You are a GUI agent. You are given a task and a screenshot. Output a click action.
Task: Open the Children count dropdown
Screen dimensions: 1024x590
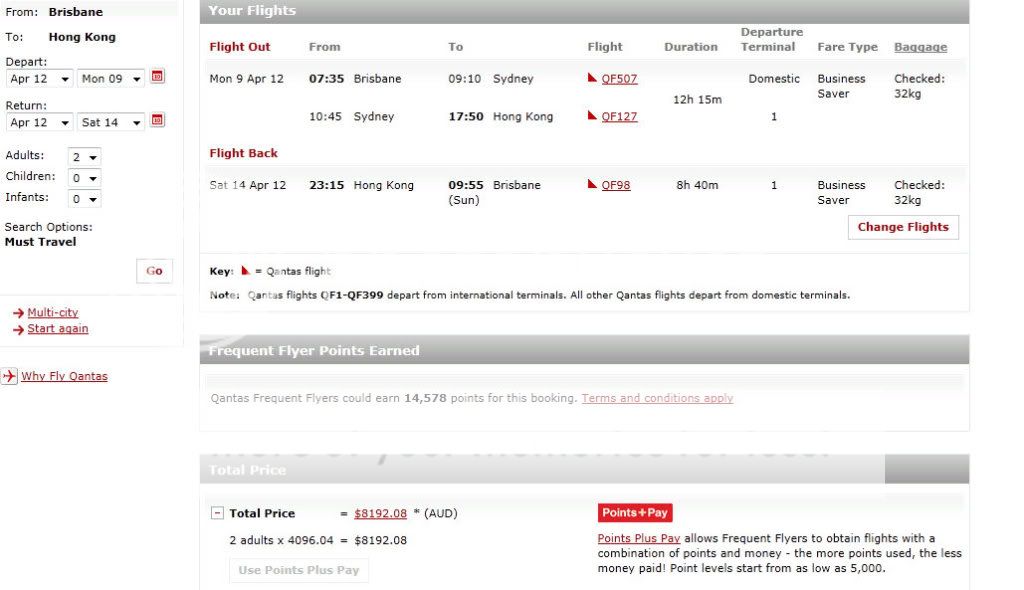click(x=84, y=178)
